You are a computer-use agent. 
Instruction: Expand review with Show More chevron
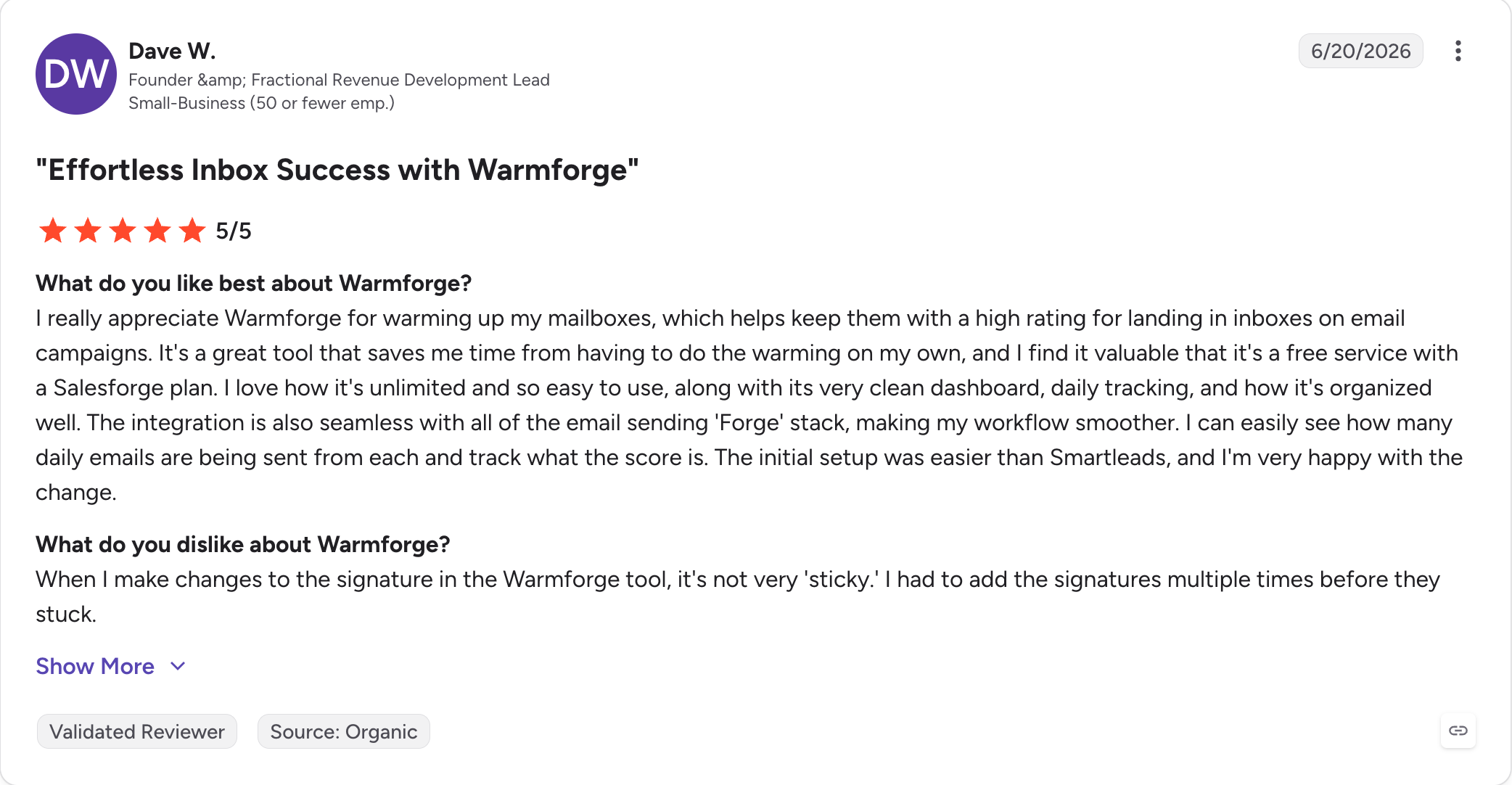178,666
